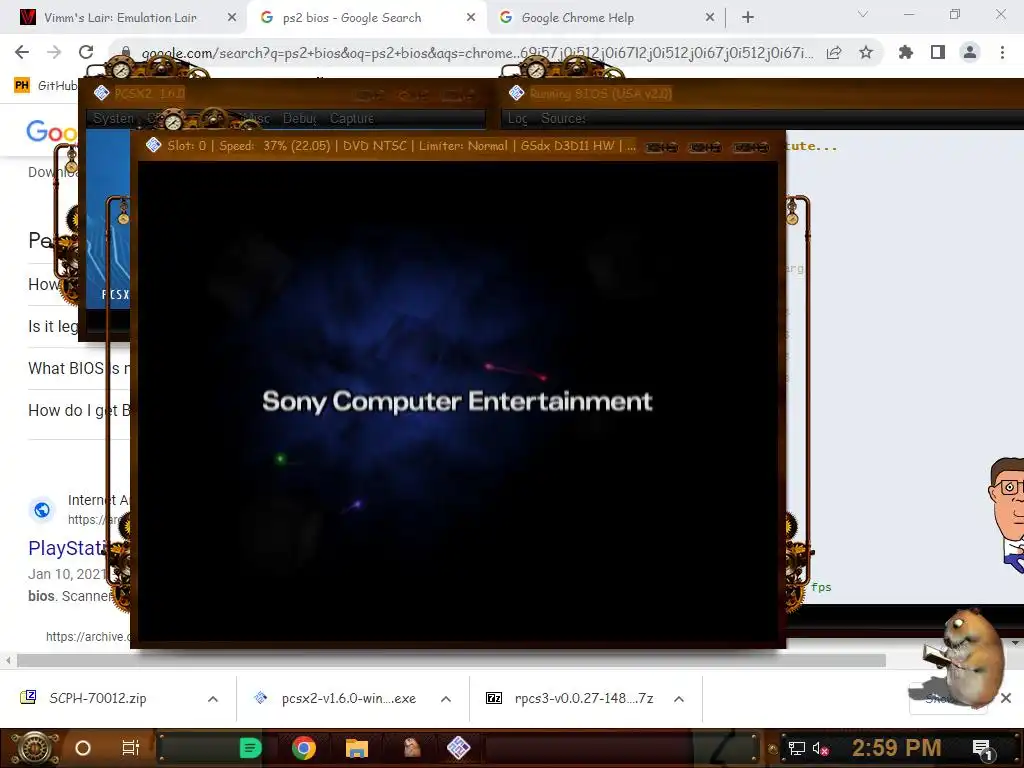
Task: Click the PCSX2 1.6.0 title bar icon
Action: [101, 93]
